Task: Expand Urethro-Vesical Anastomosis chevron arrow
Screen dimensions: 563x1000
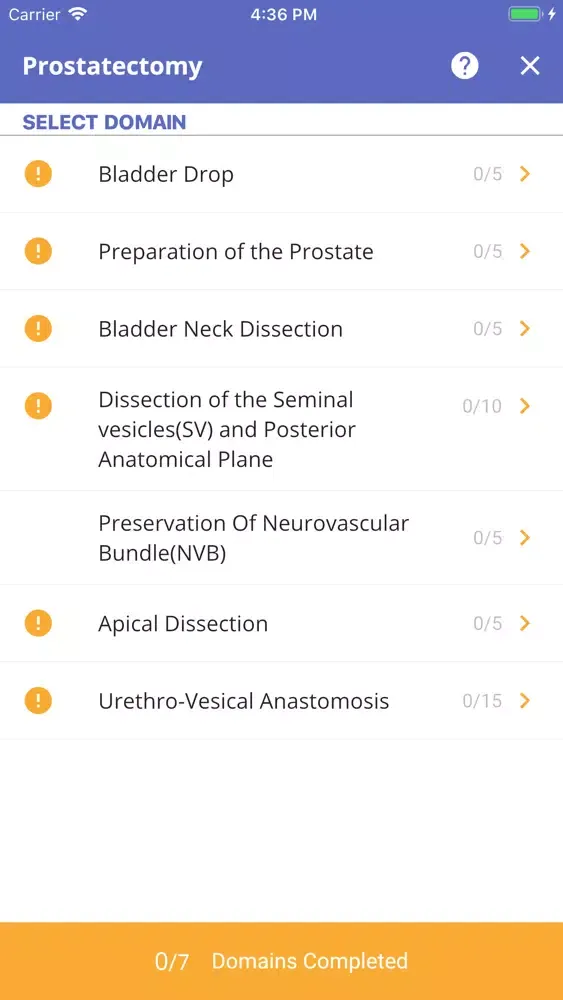Action: pyautogui.click(x=525, y=701)
